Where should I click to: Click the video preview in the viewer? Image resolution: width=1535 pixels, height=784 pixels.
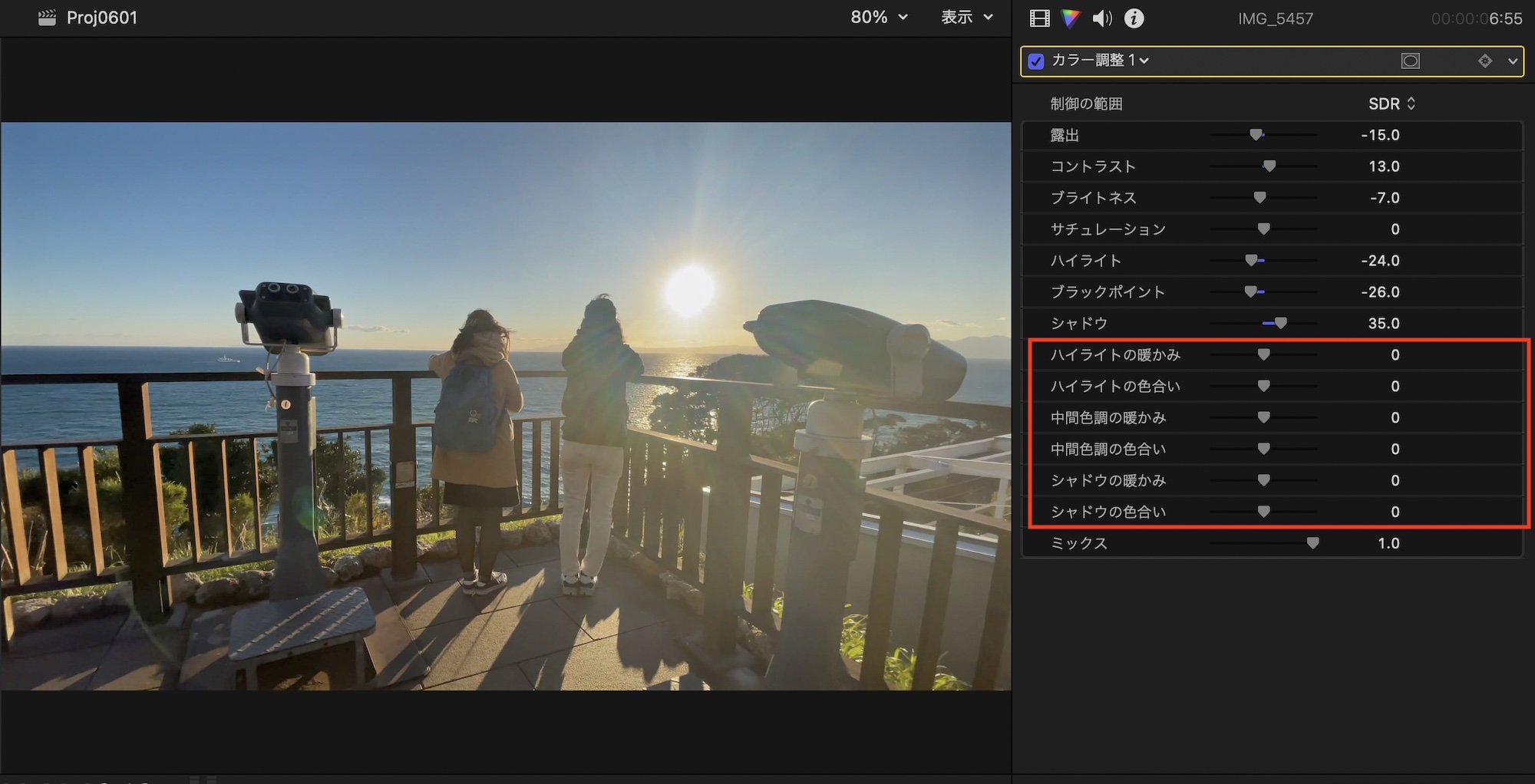click(x=506, y=406)
